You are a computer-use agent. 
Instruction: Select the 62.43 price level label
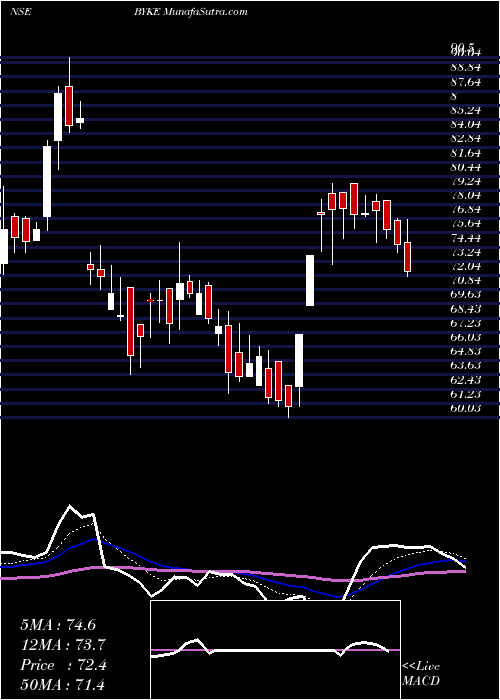coord(466,380)
